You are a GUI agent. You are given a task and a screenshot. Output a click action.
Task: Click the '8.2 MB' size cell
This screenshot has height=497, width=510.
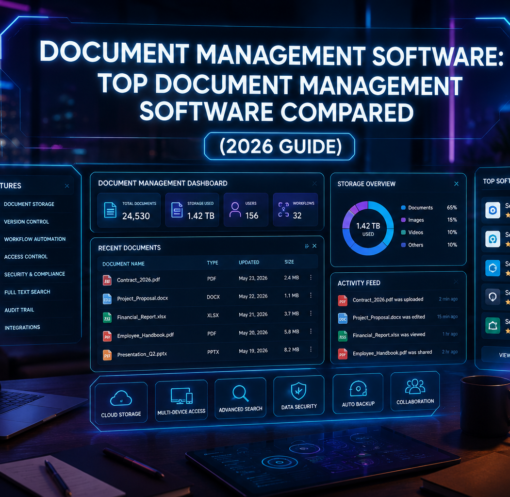291,350
